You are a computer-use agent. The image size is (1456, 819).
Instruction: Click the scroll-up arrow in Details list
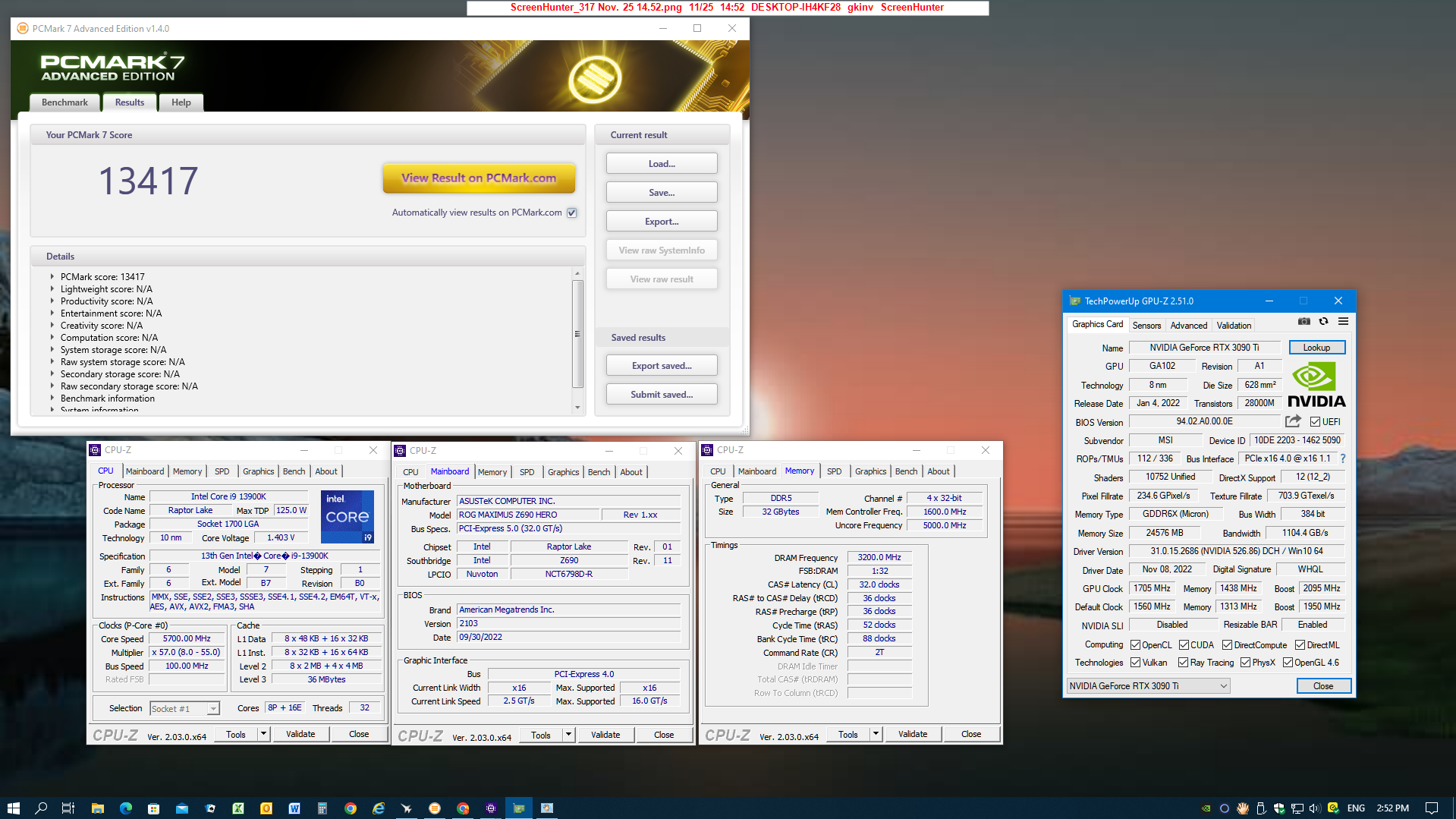click(577, 273)
